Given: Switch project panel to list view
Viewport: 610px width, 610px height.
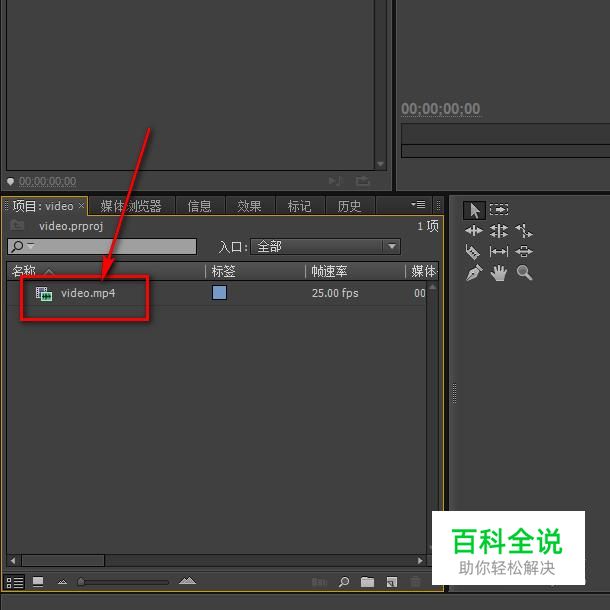Looking at the screenshot, I should [14, 582].
